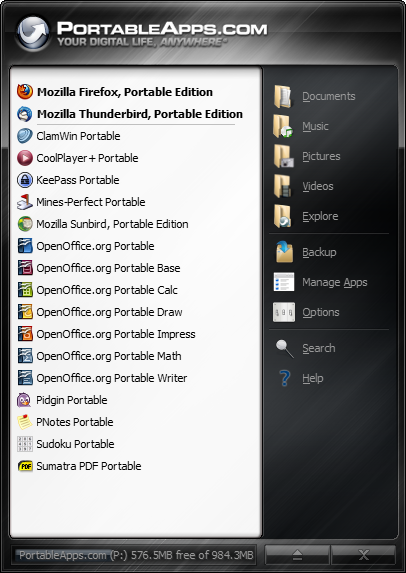Open the Documents menu entry

click(x=329, y=96)
